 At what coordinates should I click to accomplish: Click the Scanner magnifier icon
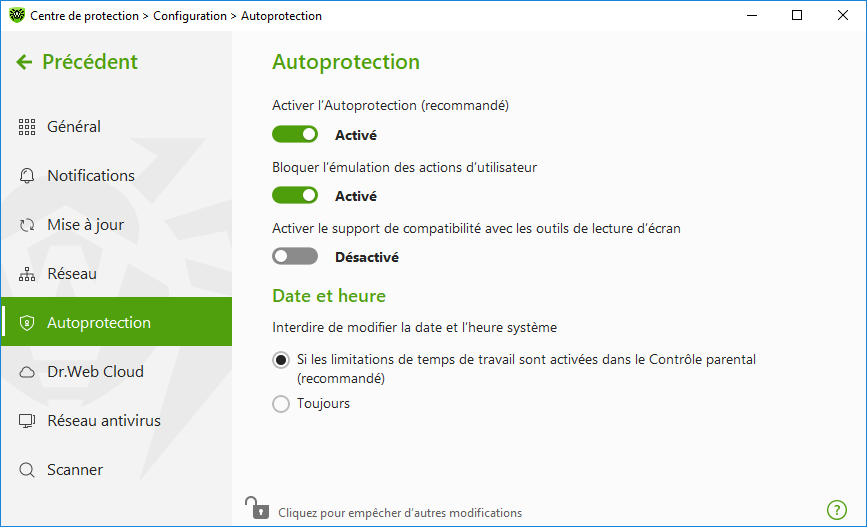(x=27, y=470)
